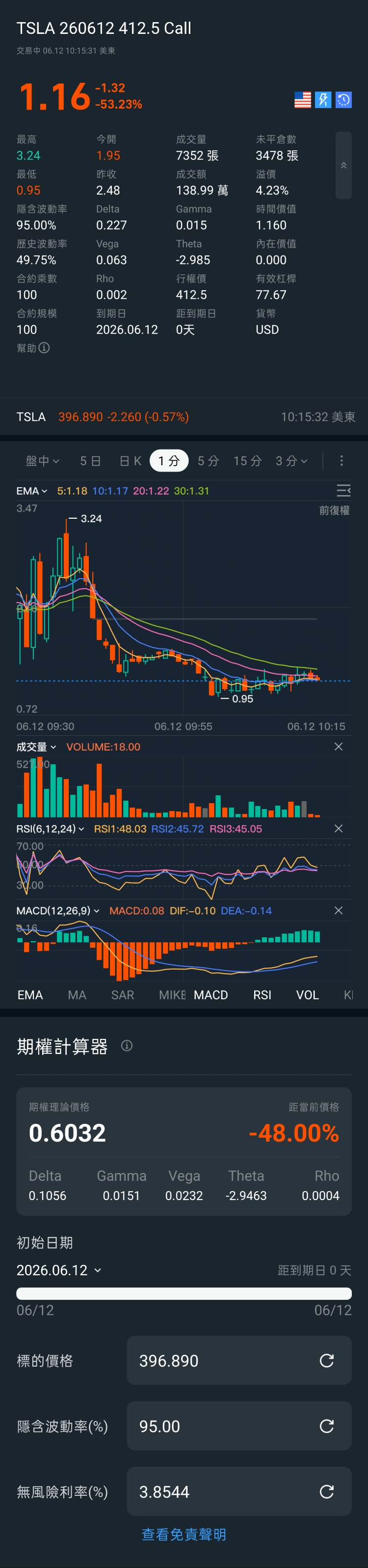Open the help info icon
Image resolution: width=368 pixels, height=1568 pixels.
pyautogui.click(x=44, y=348)
